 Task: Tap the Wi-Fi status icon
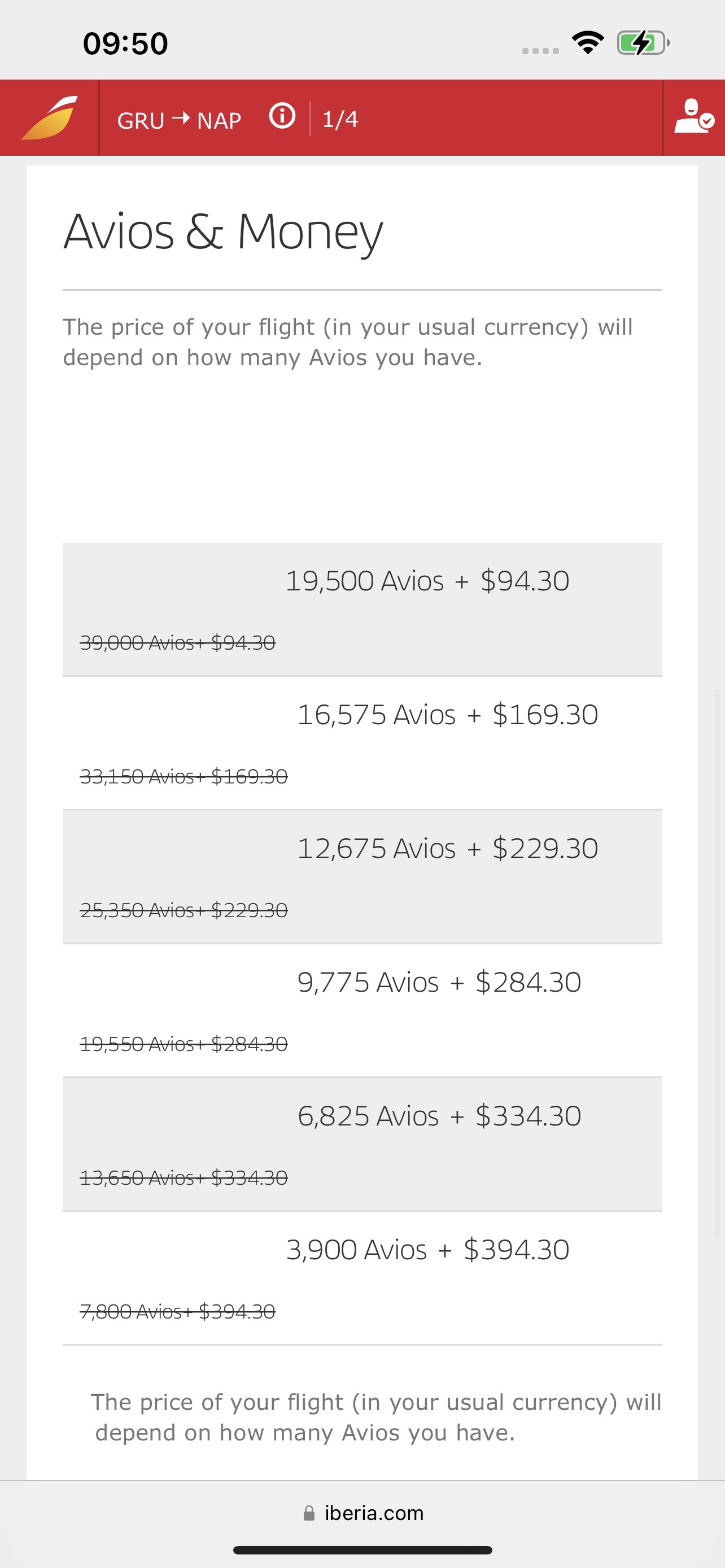[587, 42]
